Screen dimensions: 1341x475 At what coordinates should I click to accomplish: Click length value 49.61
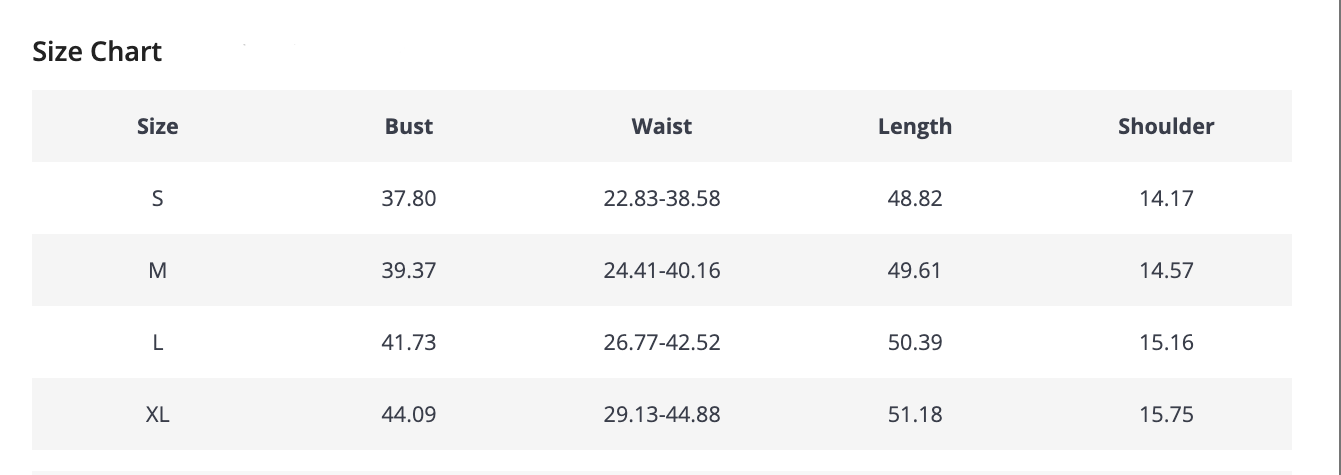point(914,270)
